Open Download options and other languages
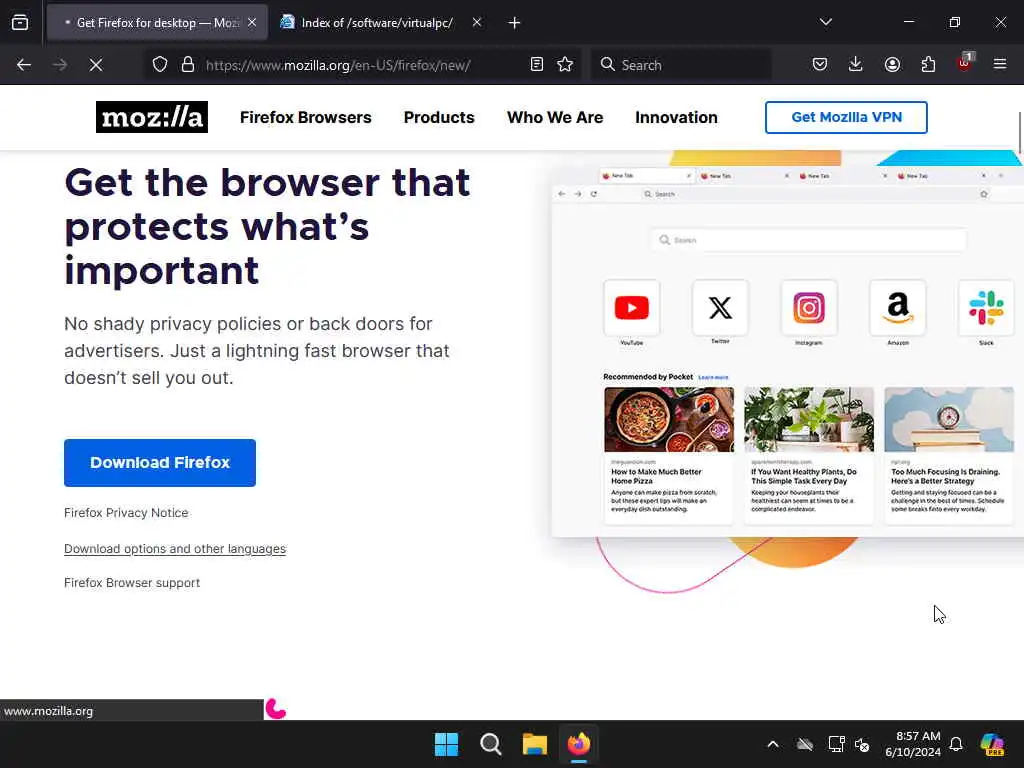Viewport: 1024px width, 768px height. coord(175,549)
